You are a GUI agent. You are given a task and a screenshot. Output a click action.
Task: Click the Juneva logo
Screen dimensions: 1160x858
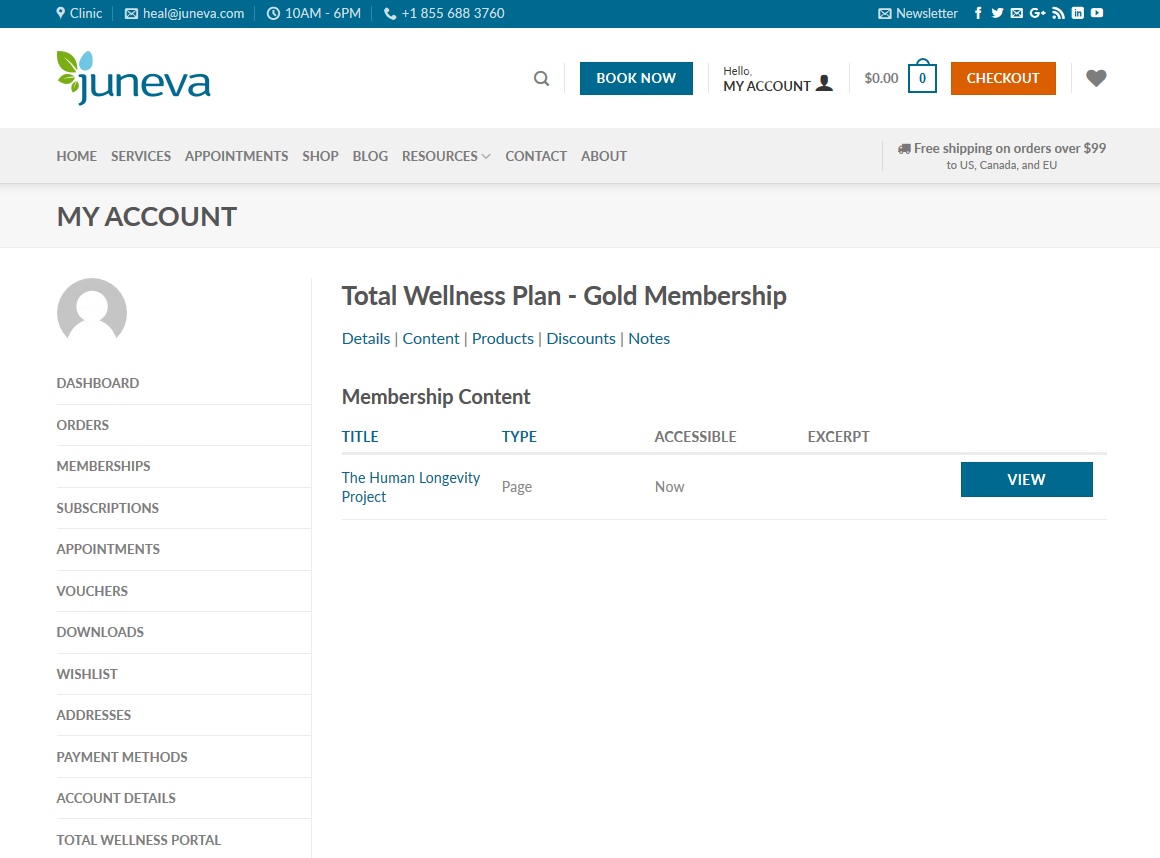coord(134,78)
